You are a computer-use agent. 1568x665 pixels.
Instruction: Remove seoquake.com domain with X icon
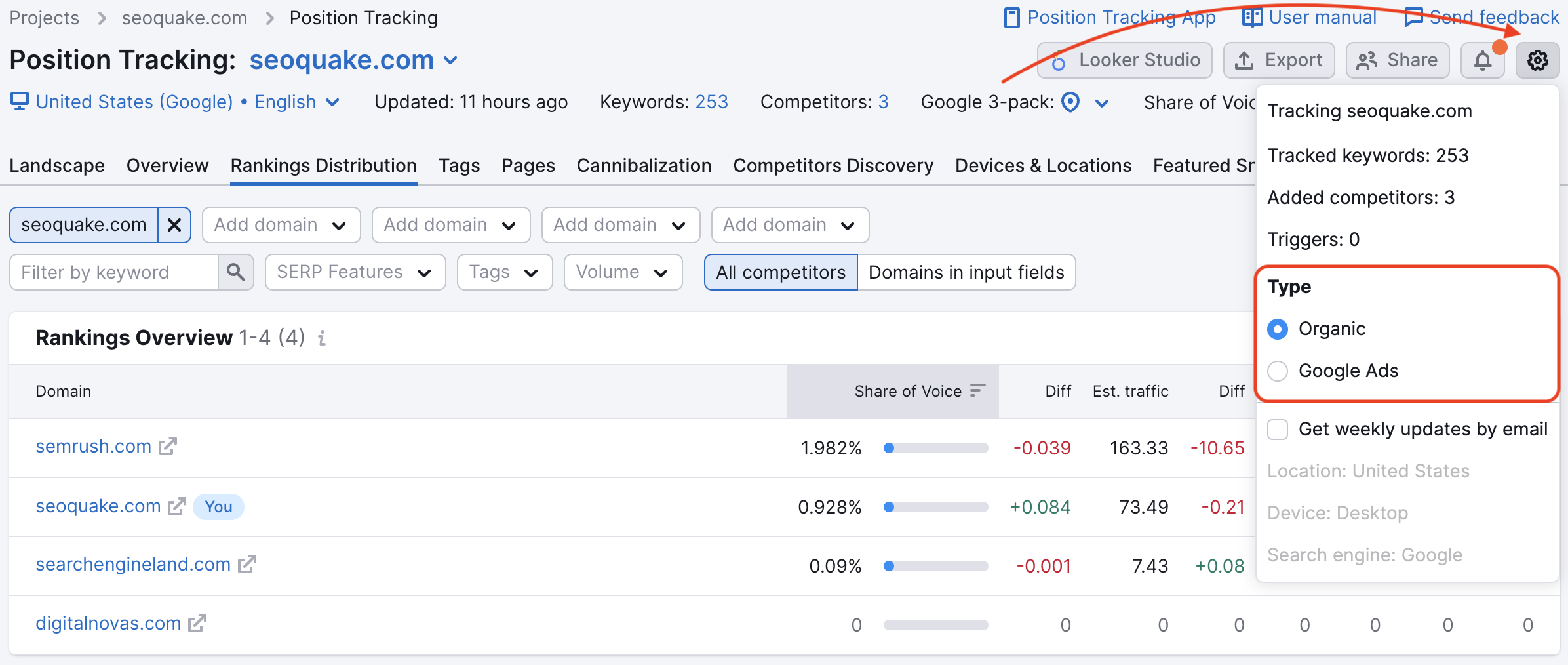pyautogui.click(x=174, y=225)
